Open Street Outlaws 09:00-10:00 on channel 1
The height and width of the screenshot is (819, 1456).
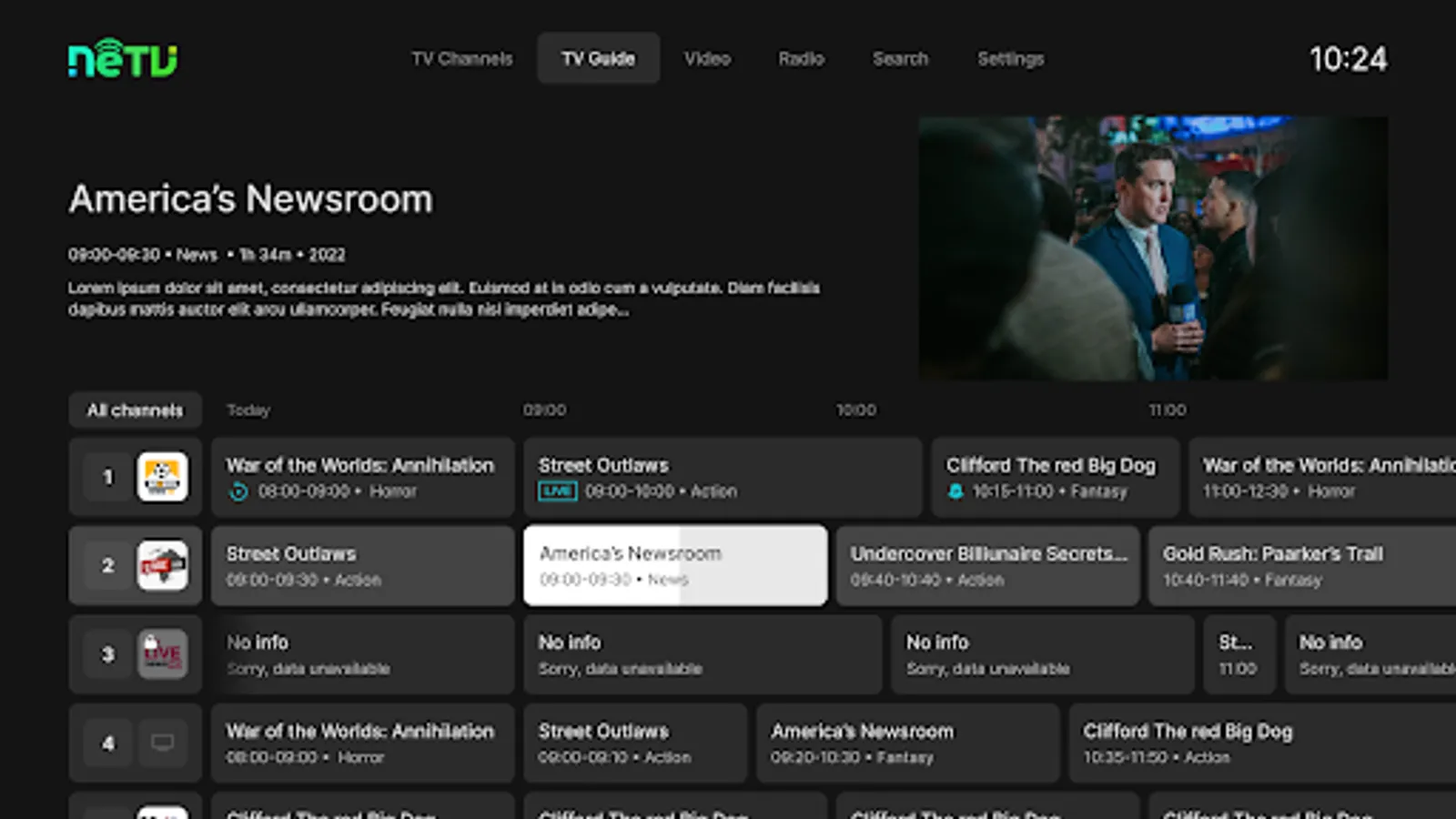coord(723,477)
